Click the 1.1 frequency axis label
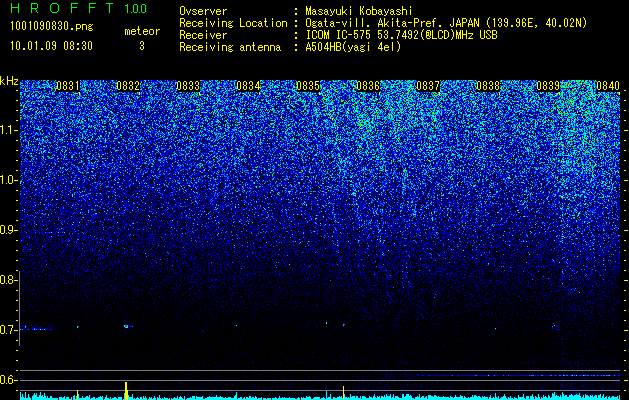This screenshot has width=629, height=400. pyautogui.click(x=8, y=130)
